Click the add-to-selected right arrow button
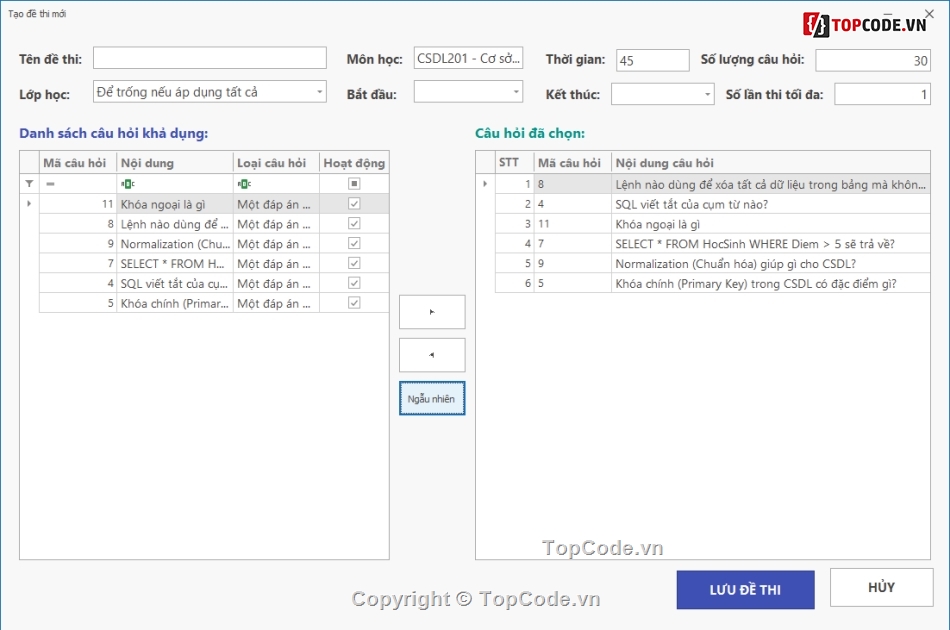This screenshot has width=950, height=630. (x=432, y=312)
